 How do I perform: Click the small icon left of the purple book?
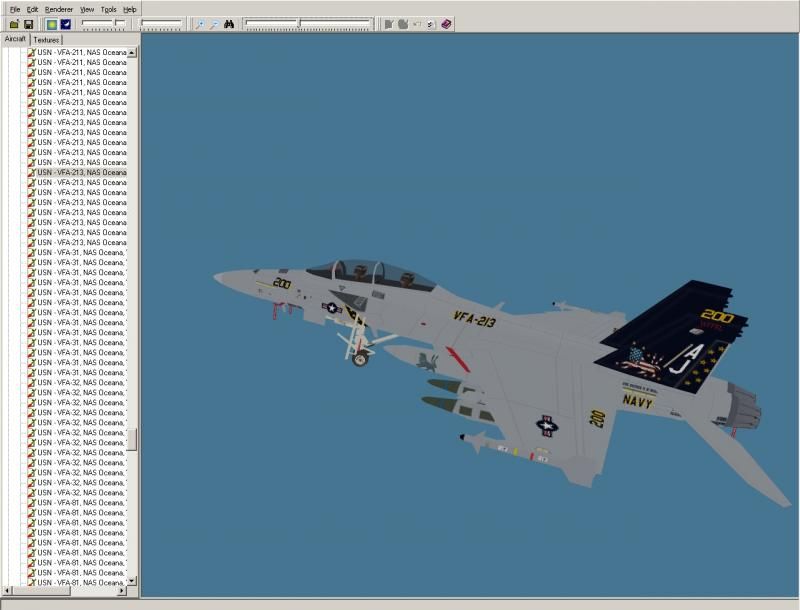(432, 24)
